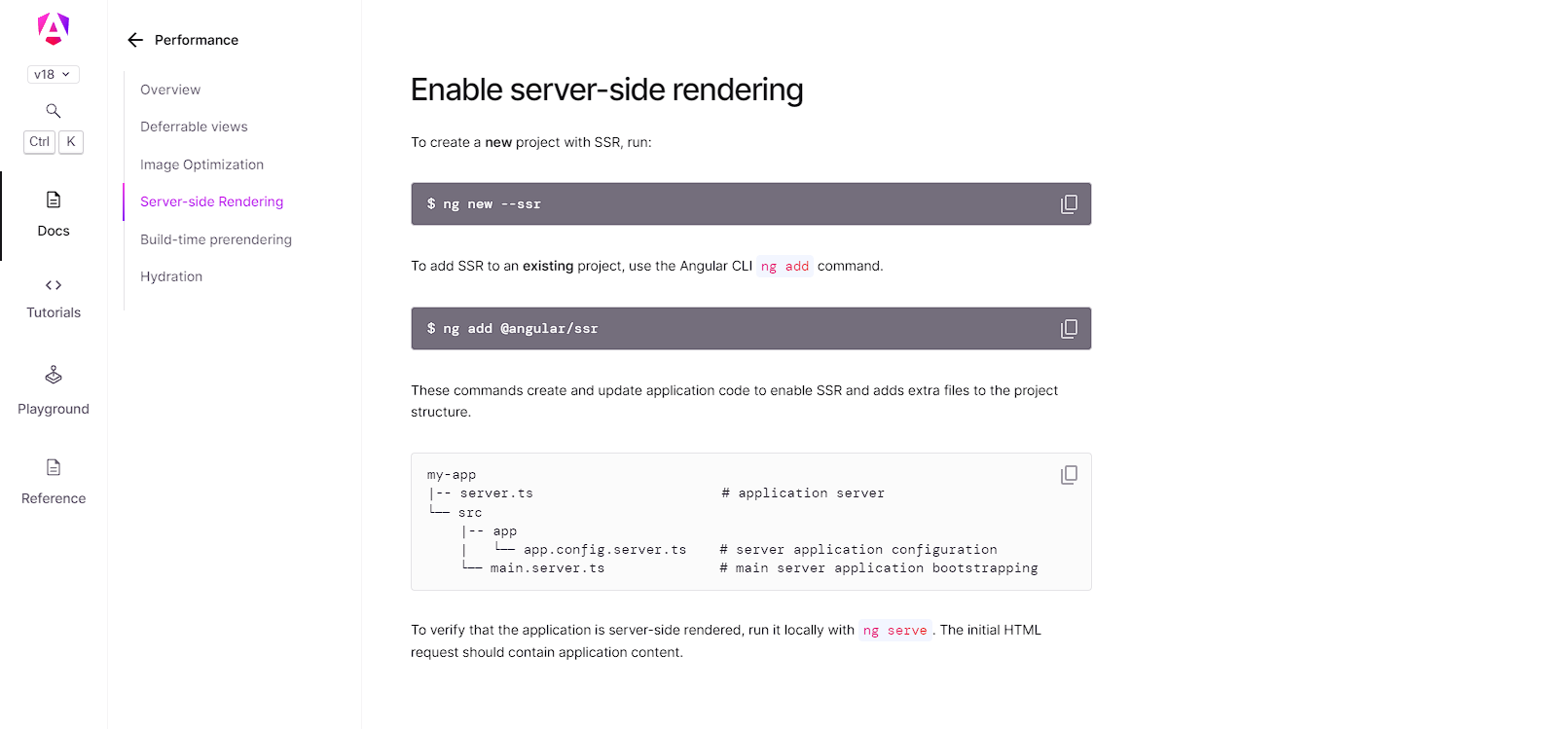Screen dimensions: 1568x729
Task: Open the Tutorials code icon
Action: point(54,285)
